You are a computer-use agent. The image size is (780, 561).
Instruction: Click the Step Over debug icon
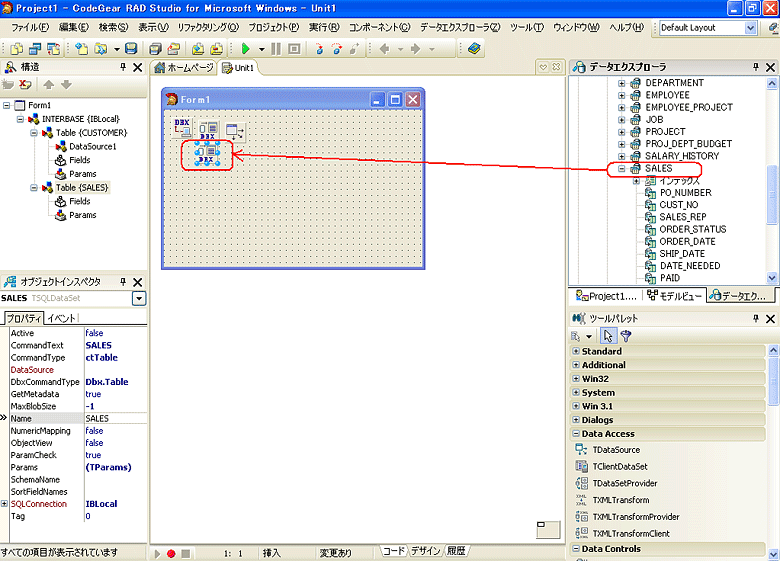337,48
